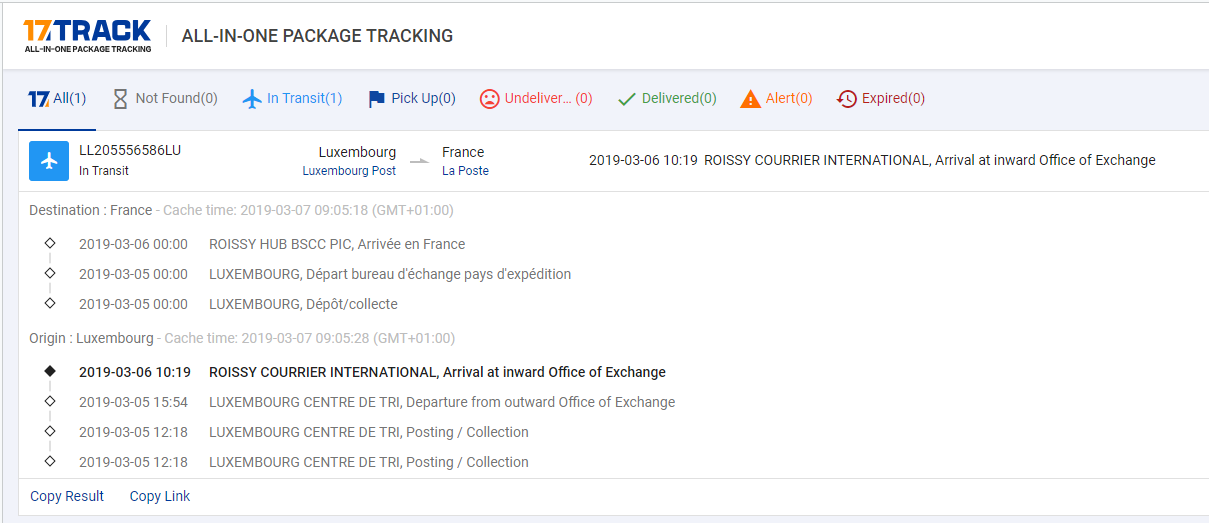This screenshot has height=523, width=1209.
Task: Click the filled diamond latest event marker
Action: pos(50,371)
